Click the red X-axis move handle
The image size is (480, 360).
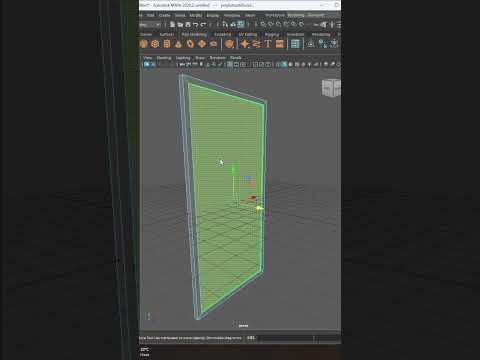click(x=253, y=198)
